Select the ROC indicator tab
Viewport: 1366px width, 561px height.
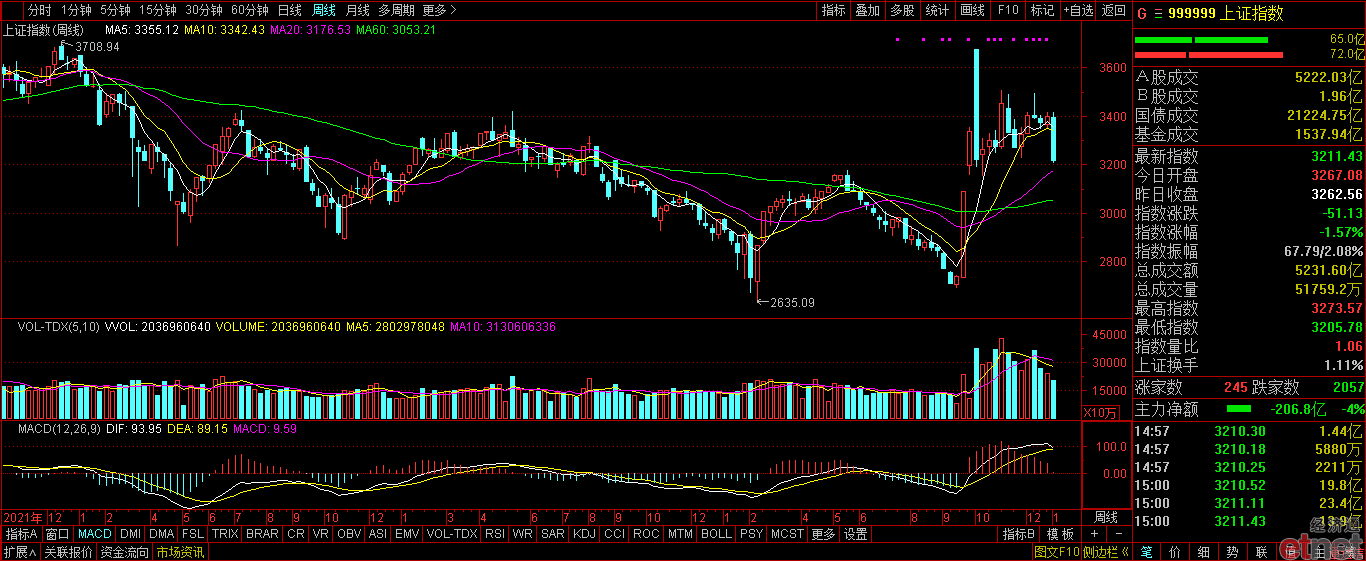647,534
